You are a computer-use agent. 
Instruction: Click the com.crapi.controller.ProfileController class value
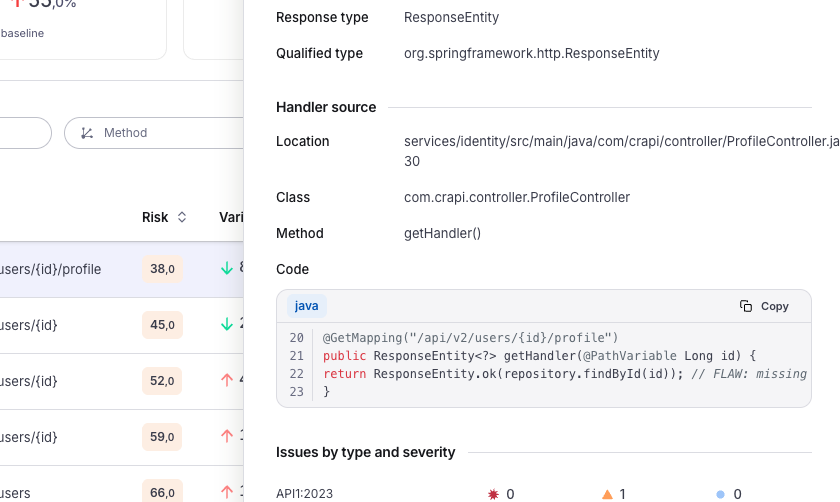click(x=517, y=197)
